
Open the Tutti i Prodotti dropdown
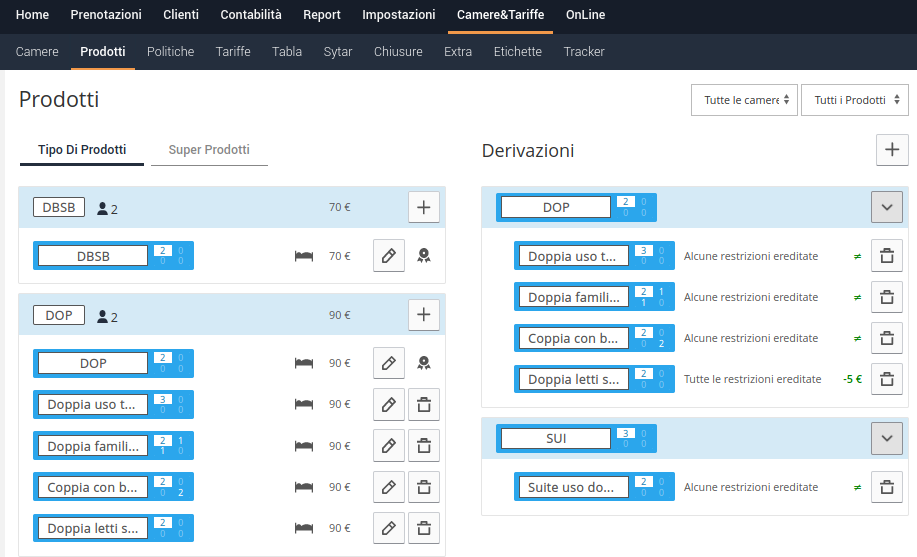(x=854, y=100)
